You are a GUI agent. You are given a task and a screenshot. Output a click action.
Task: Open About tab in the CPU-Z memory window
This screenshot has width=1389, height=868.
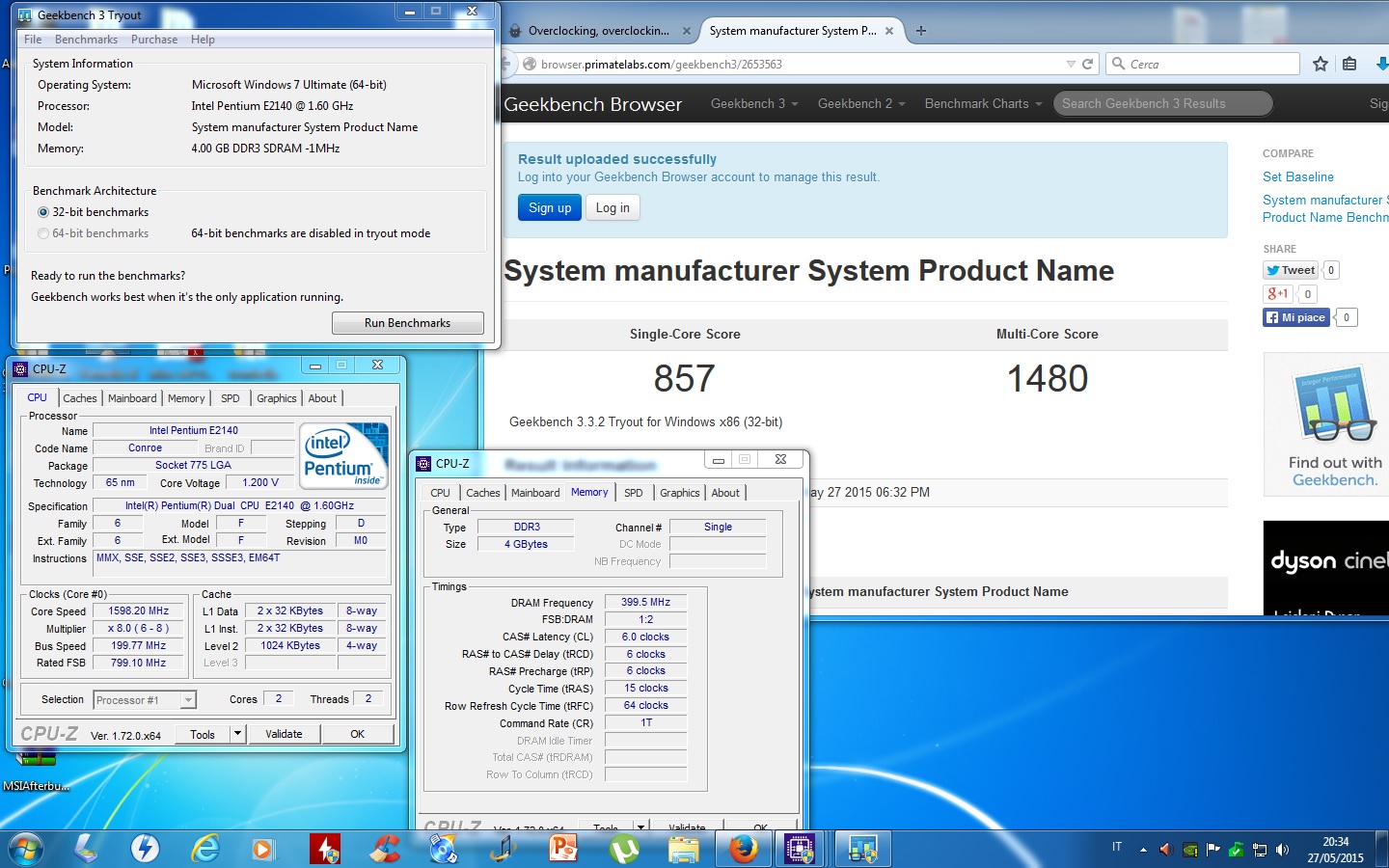[725, 493]
